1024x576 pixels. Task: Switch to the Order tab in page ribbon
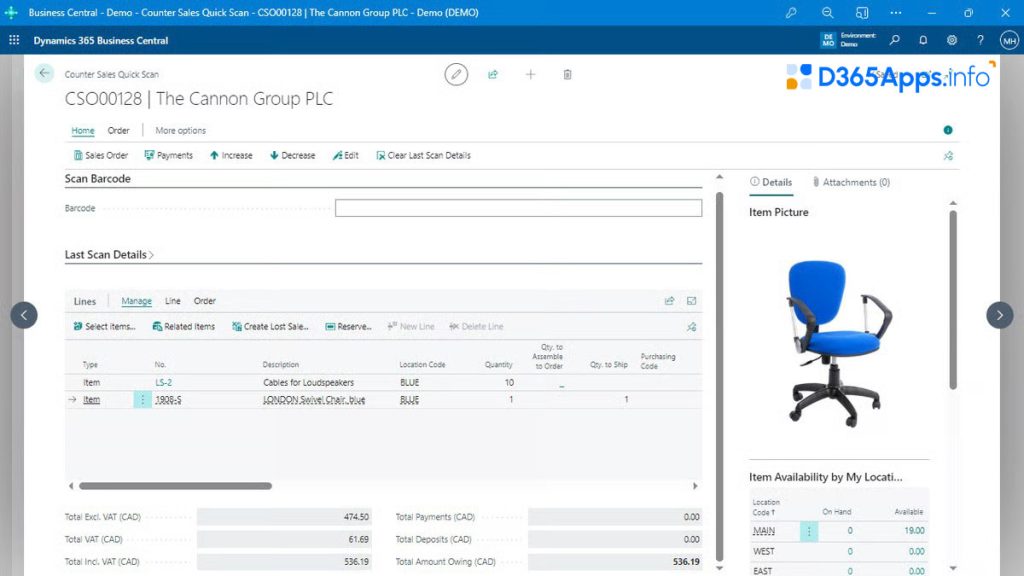pos(118,131)
